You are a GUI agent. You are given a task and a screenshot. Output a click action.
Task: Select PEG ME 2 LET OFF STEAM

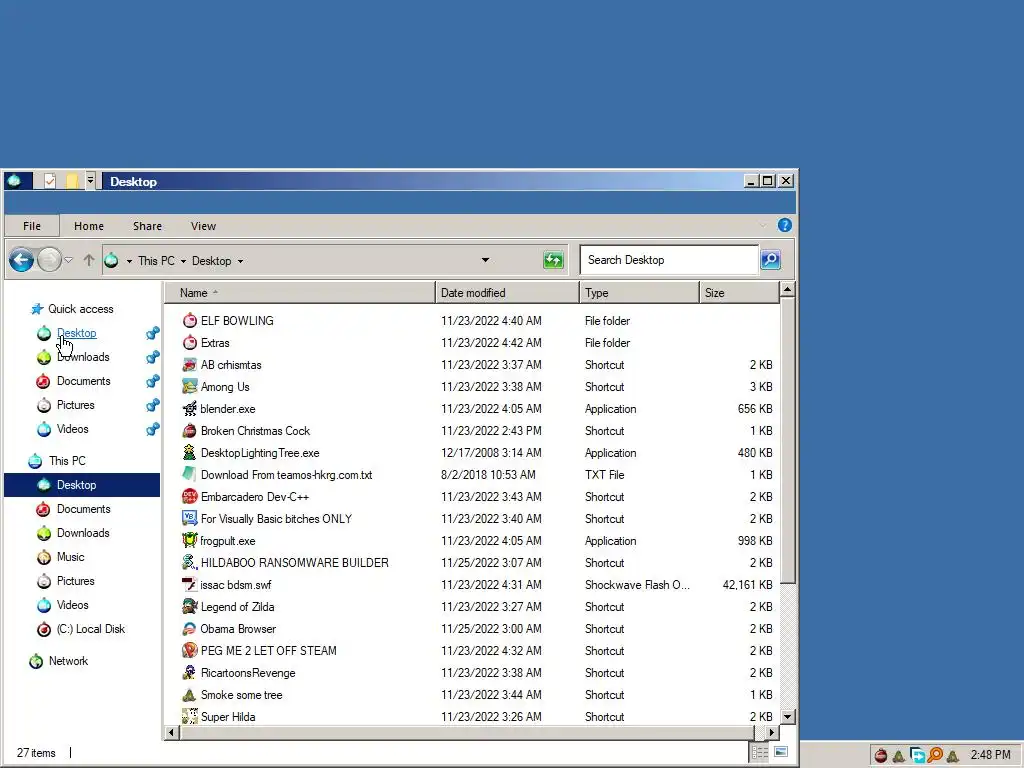tap(268, 651)
